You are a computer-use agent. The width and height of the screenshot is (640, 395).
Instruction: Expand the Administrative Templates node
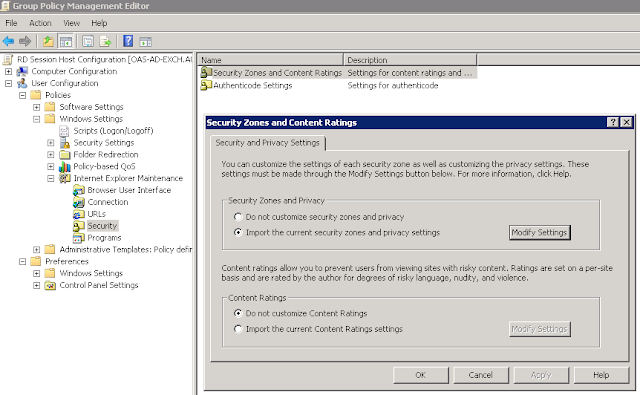click(x=36, y=249)
